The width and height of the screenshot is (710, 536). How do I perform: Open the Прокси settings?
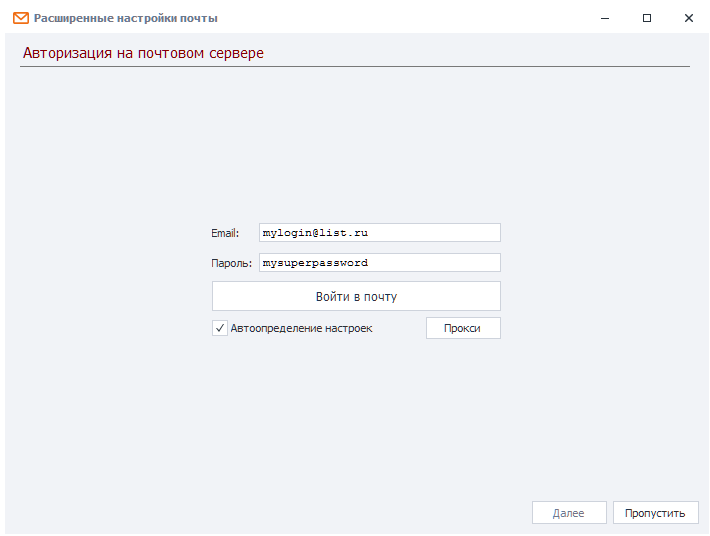point(462,328)
